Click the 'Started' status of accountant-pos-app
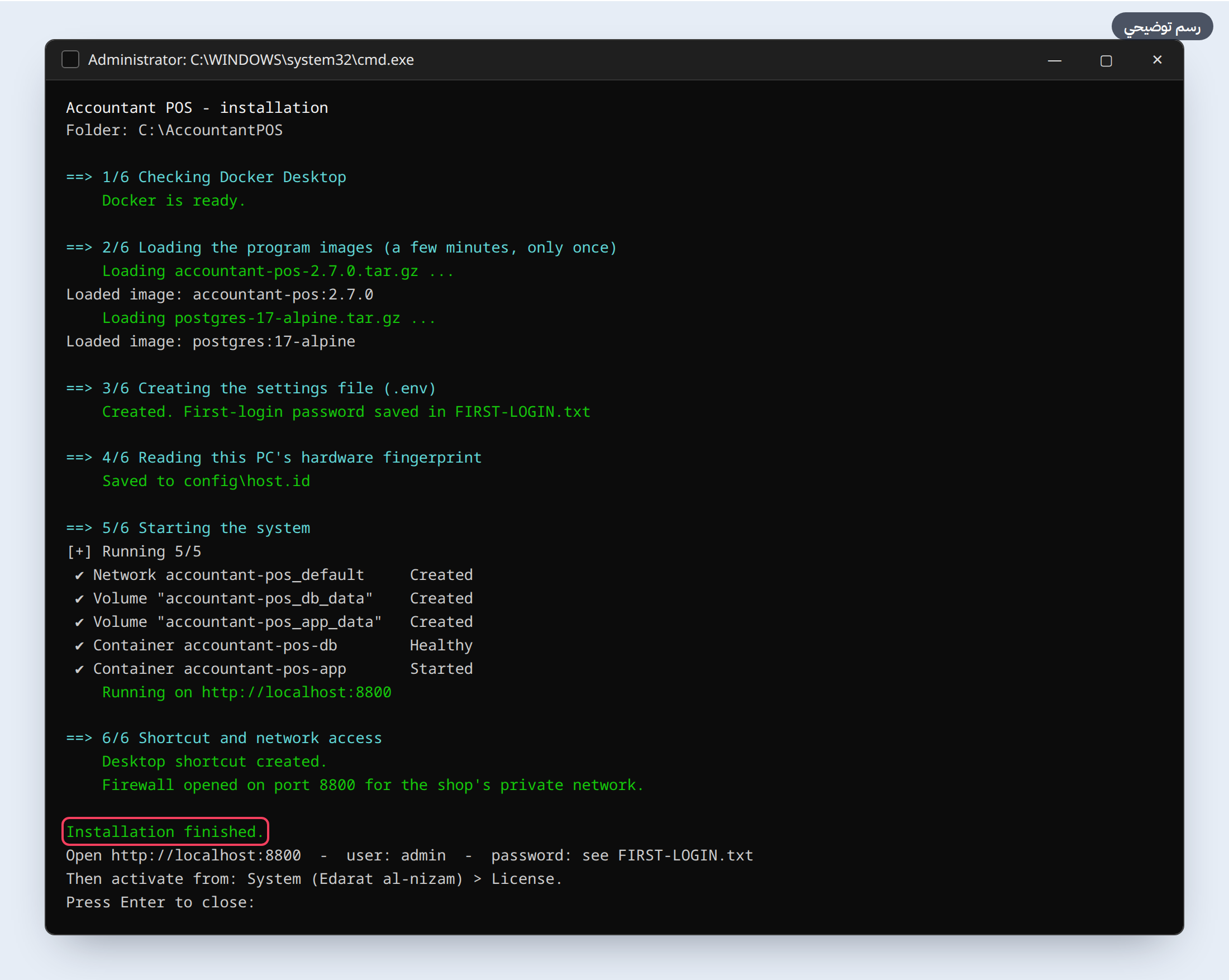 click(441, 669)
